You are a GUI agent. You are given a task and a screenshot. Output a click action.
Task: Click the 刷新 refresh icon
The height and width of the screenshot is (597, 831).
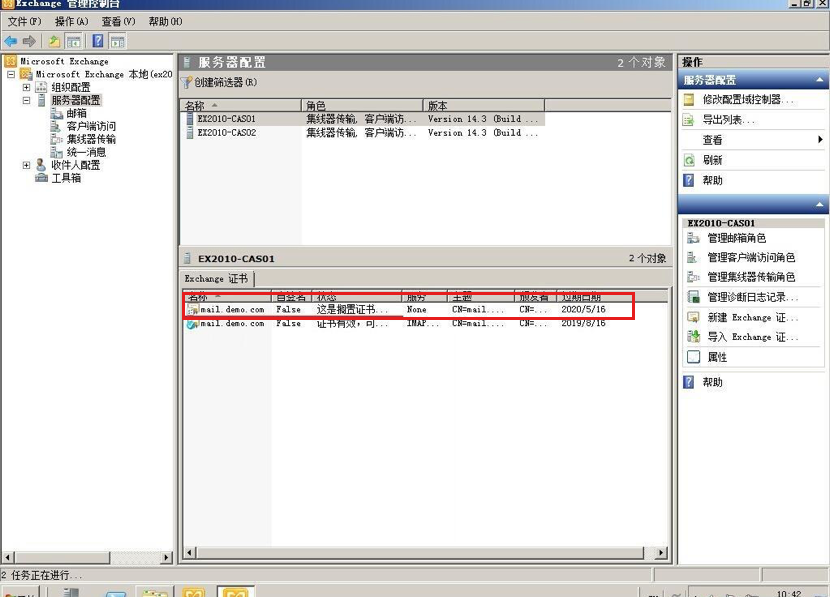[689, 160]
